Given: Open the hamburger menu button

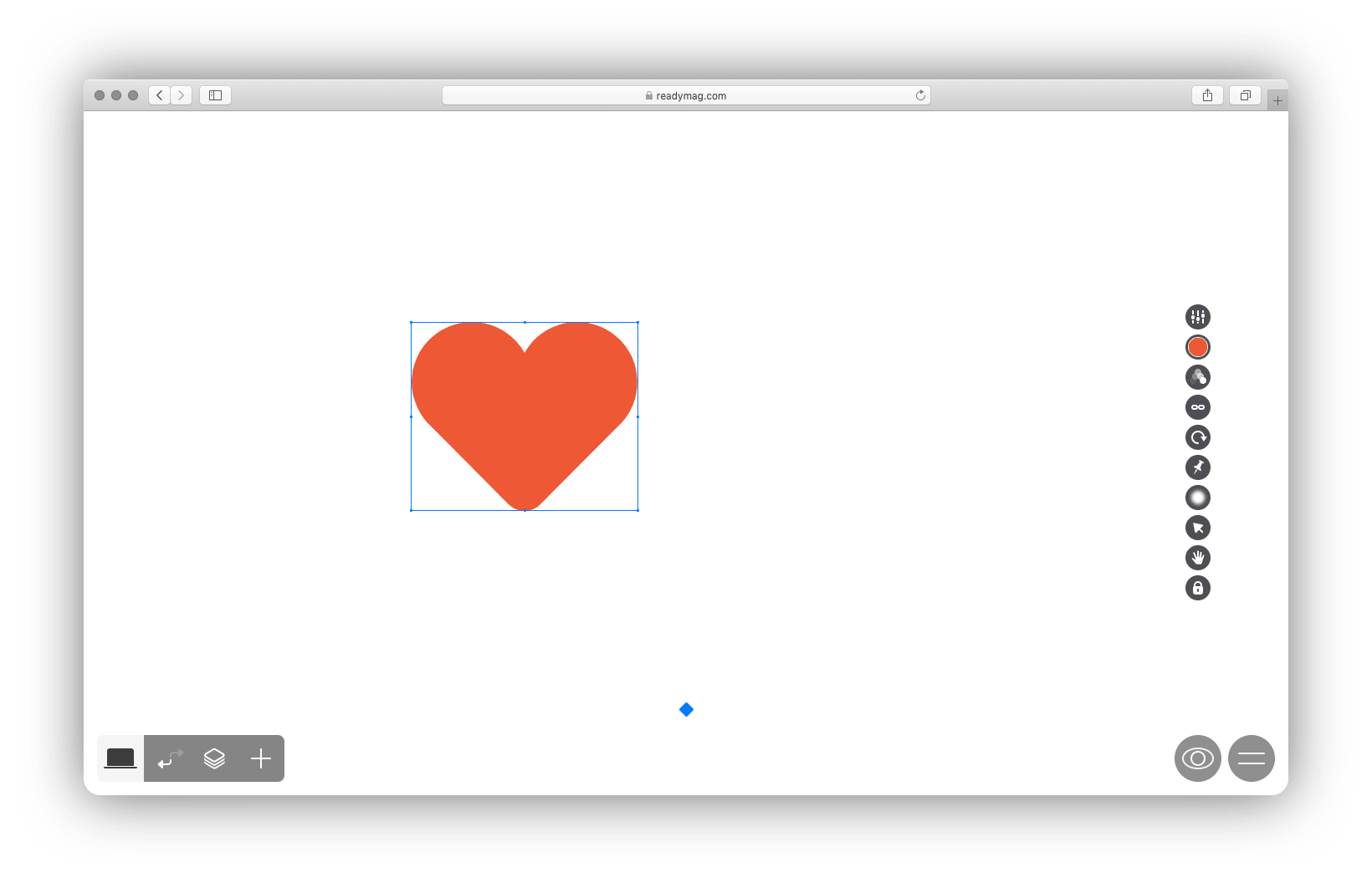Looking at the screenshot, I should click(1252, 758).
